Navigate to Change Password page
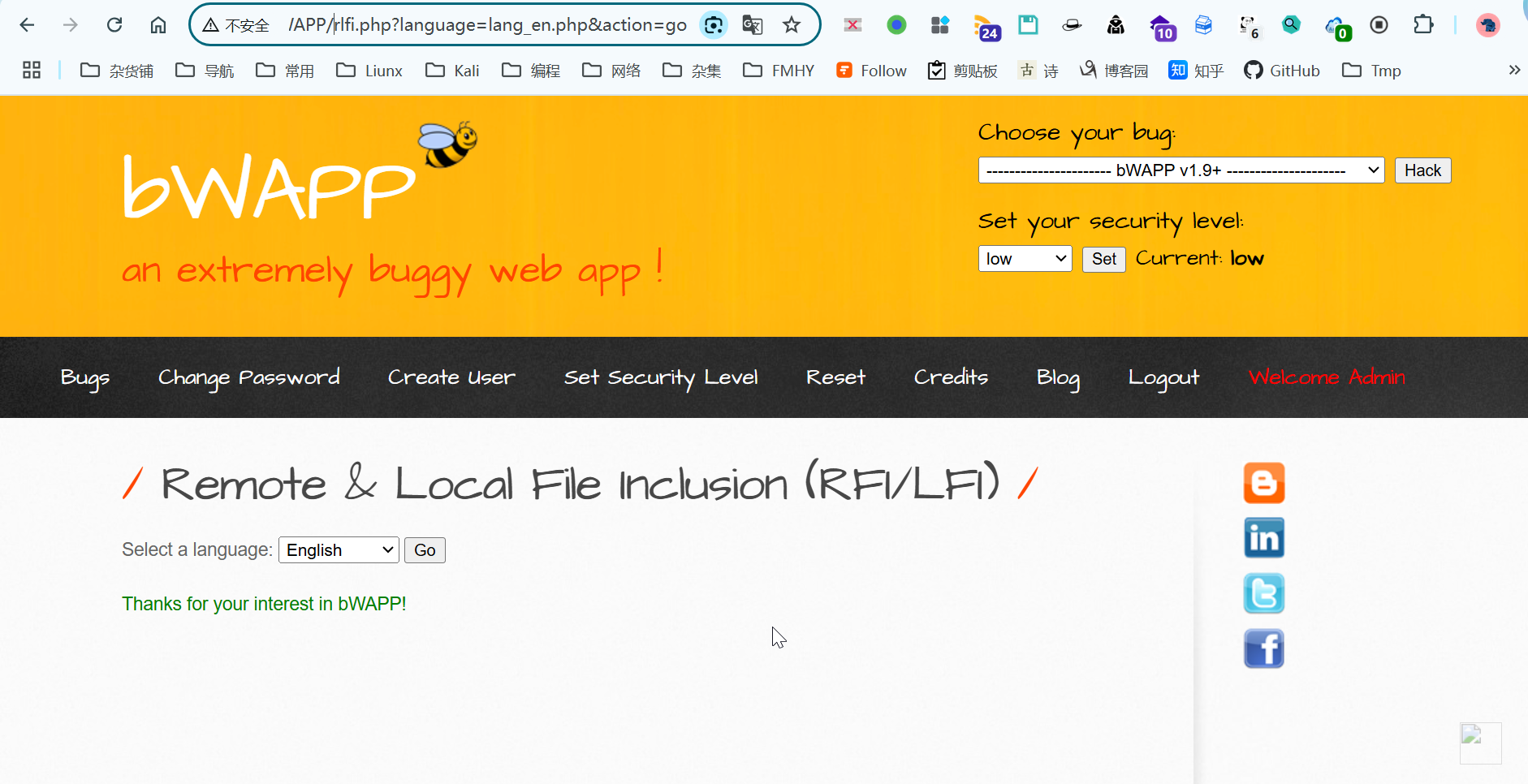 [248, 377]
